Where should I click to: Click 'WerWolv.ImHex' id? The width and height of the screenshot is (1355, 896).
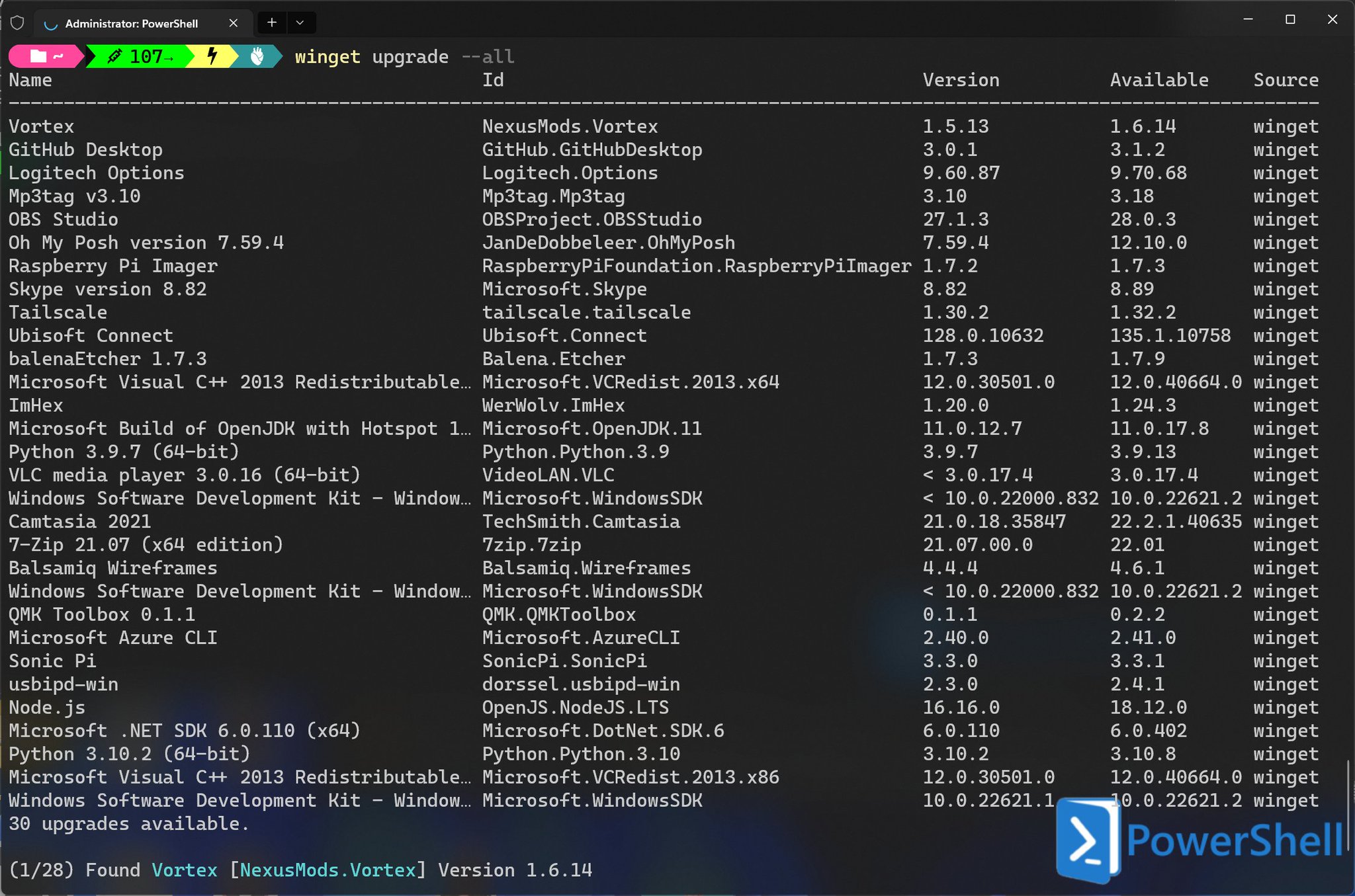pos(553,405)
